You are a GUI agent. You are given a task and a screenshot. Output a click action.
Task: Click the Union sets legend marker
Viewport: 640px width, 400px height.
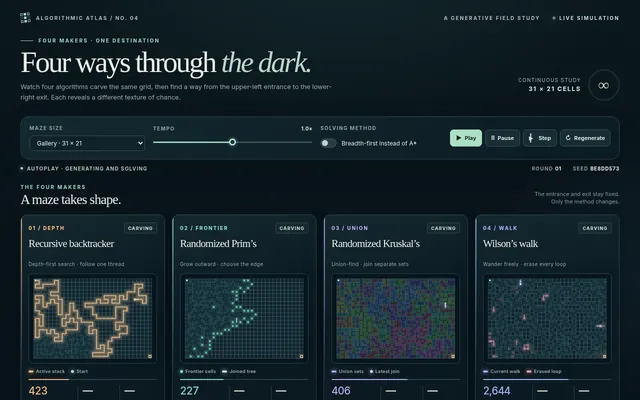pos(334,371)
